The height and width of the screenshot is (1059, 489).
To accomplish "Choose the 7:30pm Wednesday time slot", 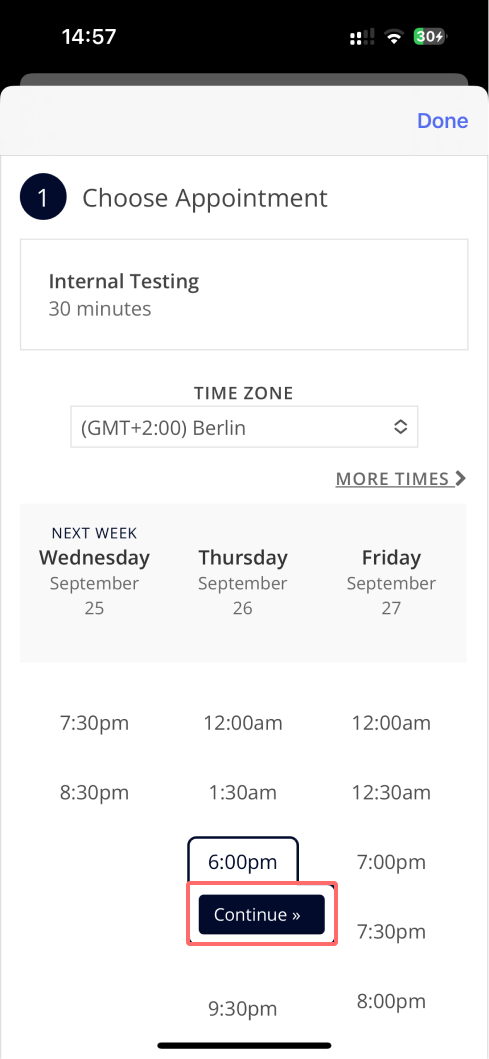I will tap(95, 723).
